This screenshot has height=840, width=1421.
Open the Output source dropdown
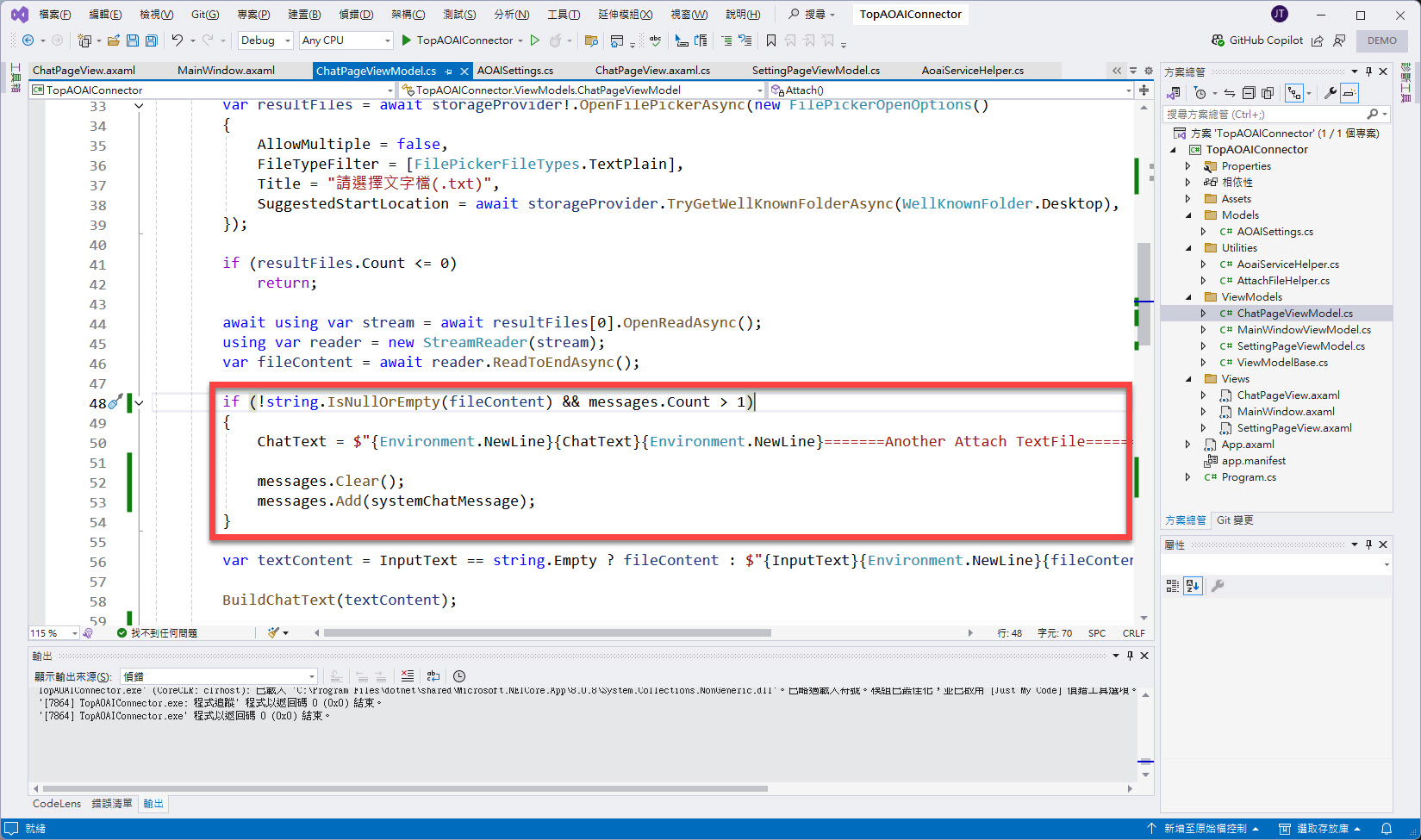[x=219, y=676]
